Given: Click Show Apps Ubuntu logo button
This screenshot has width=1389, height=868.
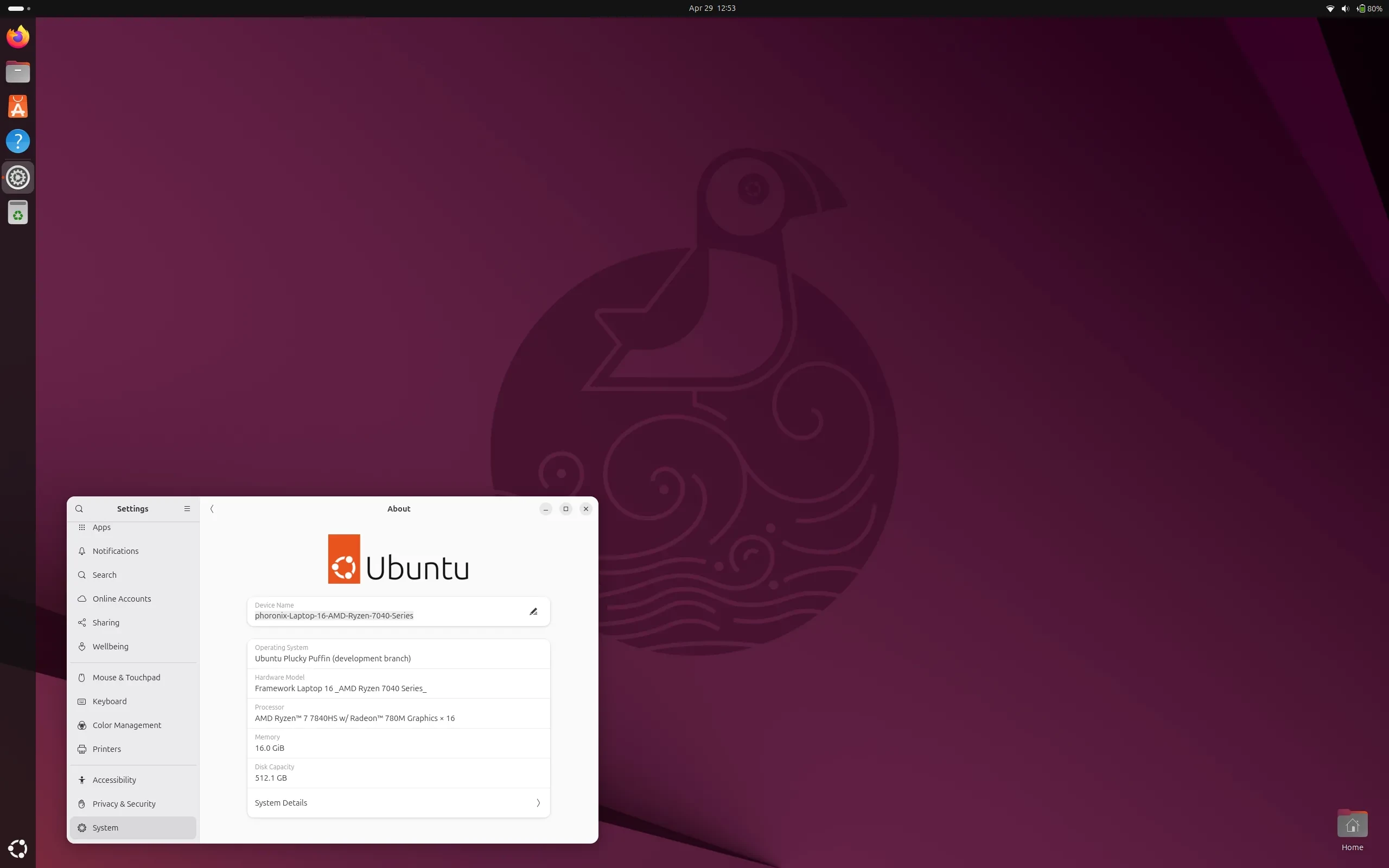Looking at the screenshot, I should point(18,848).
